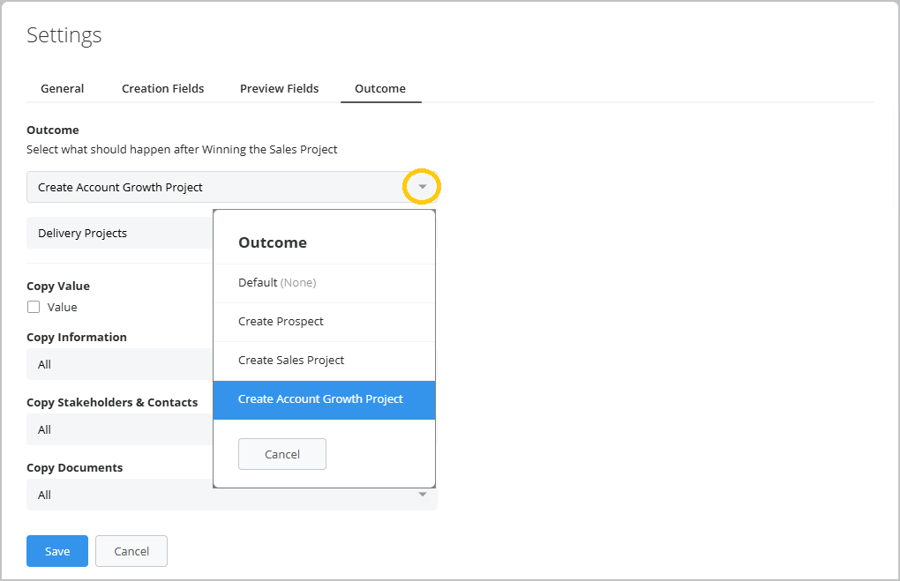The width and height of the screenshot is (900, 581).
Task: Open the Creation Fields tab
Action: [x=163, y=88]
